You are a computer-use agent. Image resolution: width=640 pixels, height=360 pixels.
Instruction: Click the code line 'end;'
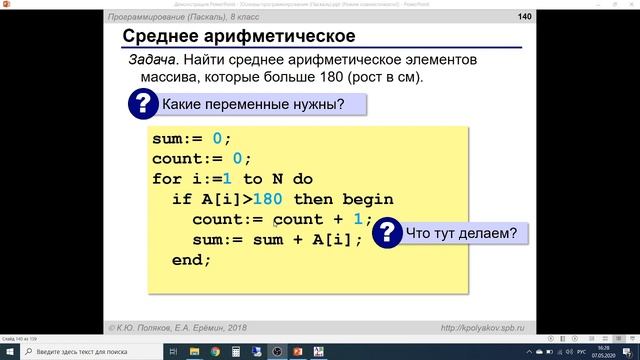pos(191,260)
